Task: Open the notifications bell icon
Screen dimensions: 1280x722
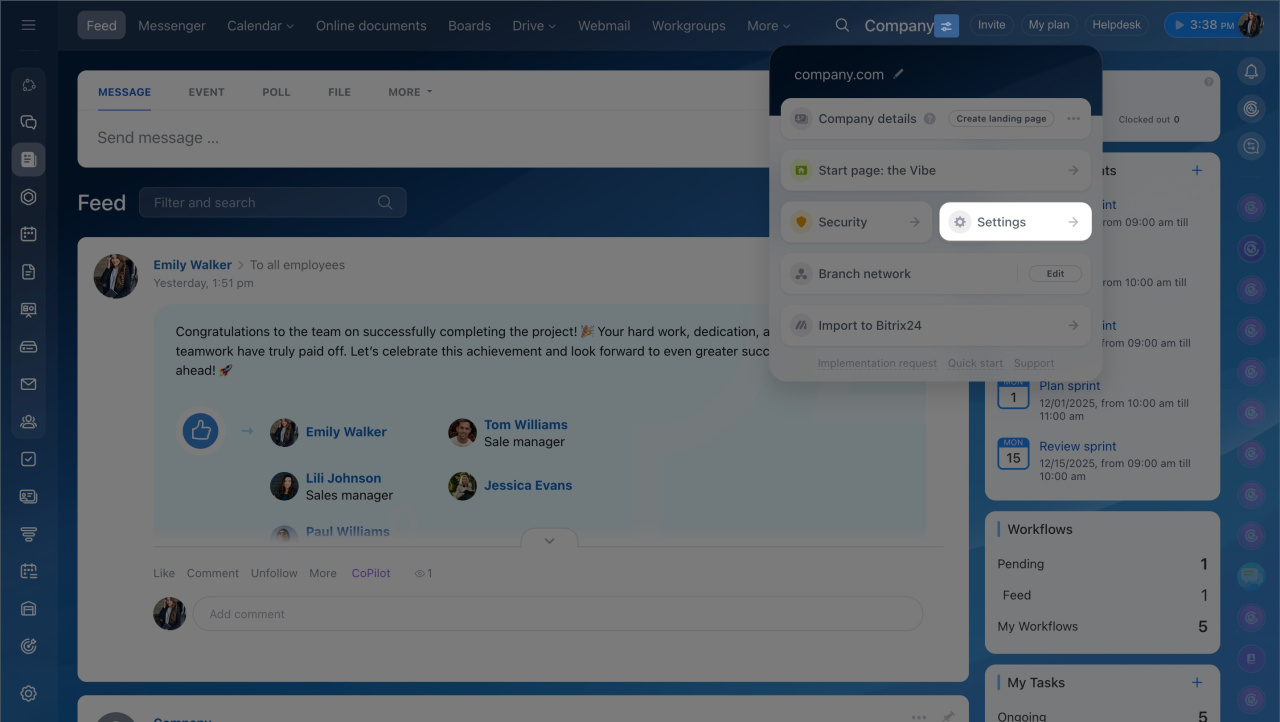Action: coord(1250,71)
